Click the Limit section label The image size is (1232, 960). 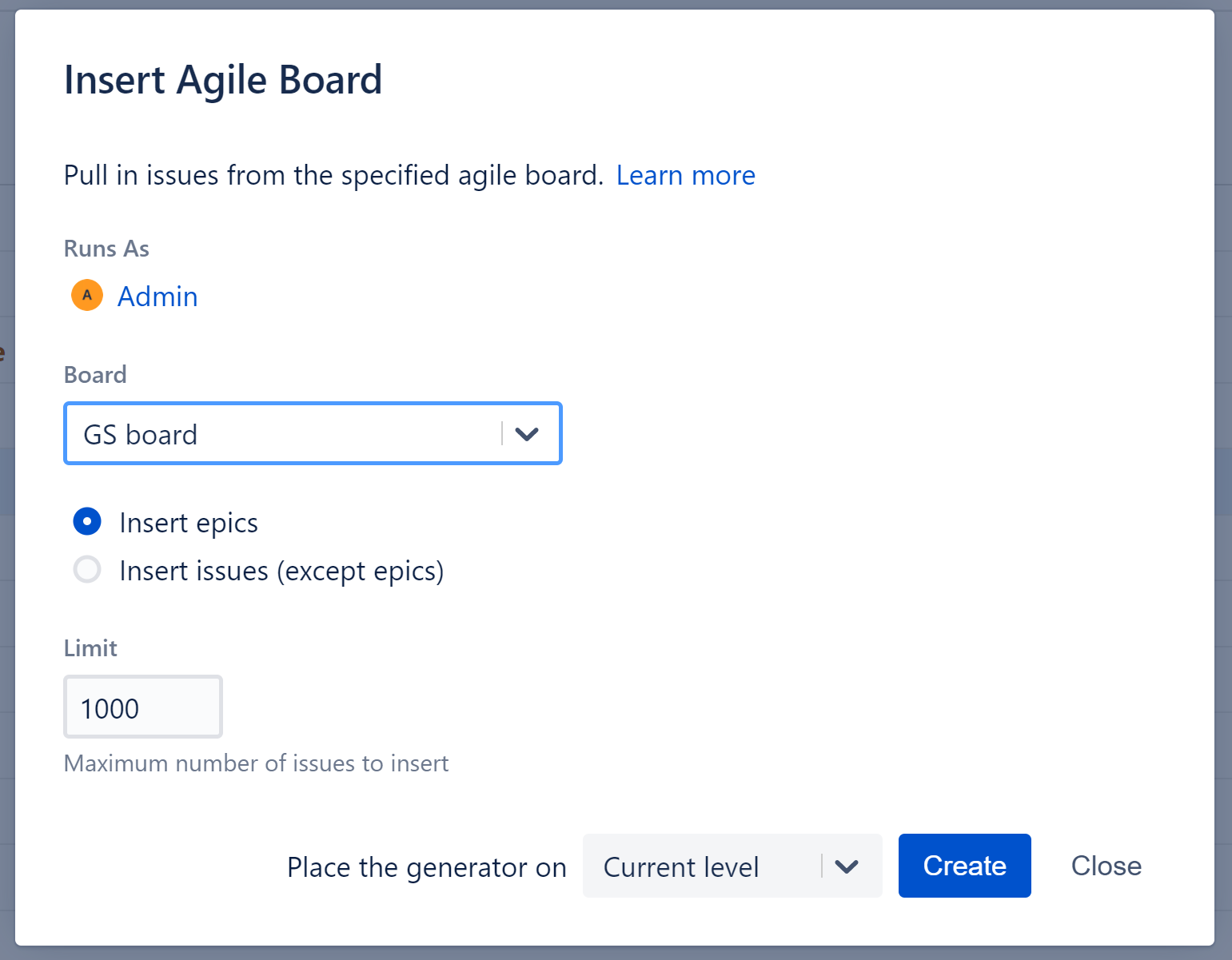coord(90,647)
